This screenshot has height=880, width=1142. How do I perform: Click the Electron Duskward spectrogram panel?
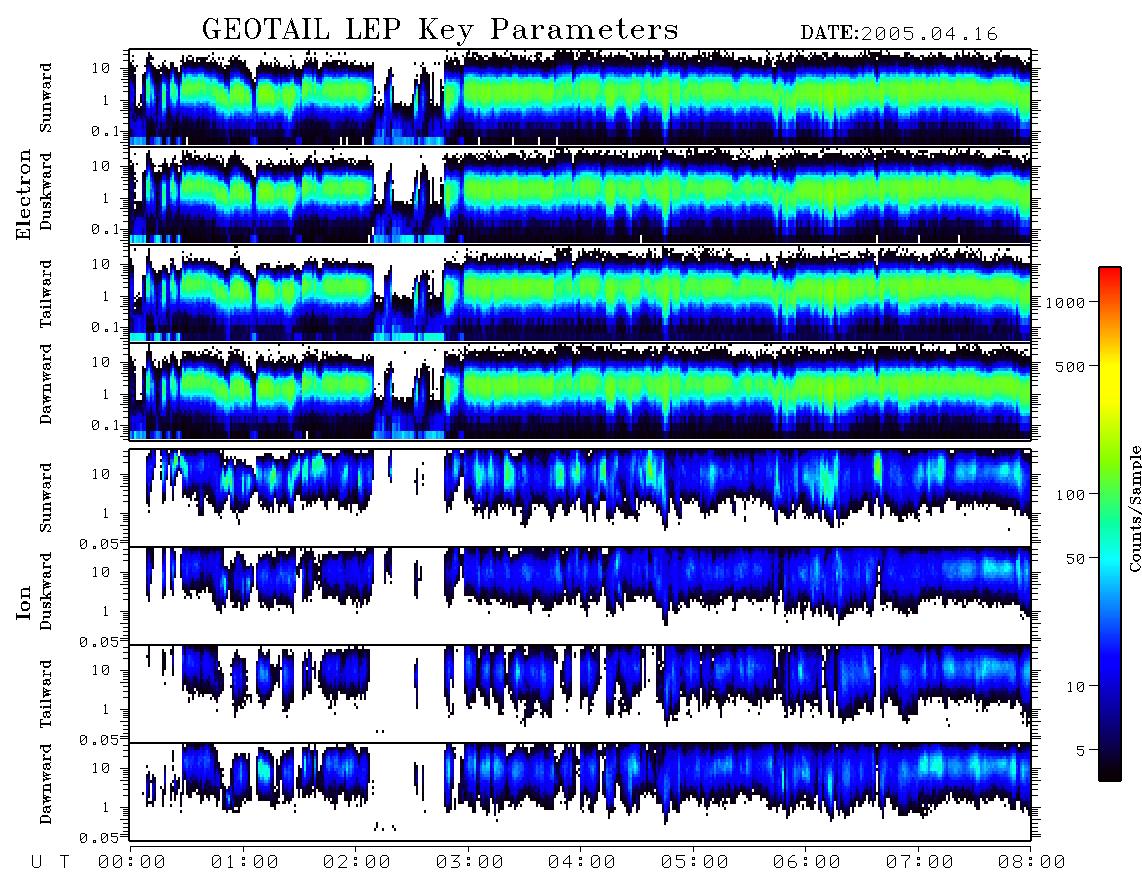(580, 195)
